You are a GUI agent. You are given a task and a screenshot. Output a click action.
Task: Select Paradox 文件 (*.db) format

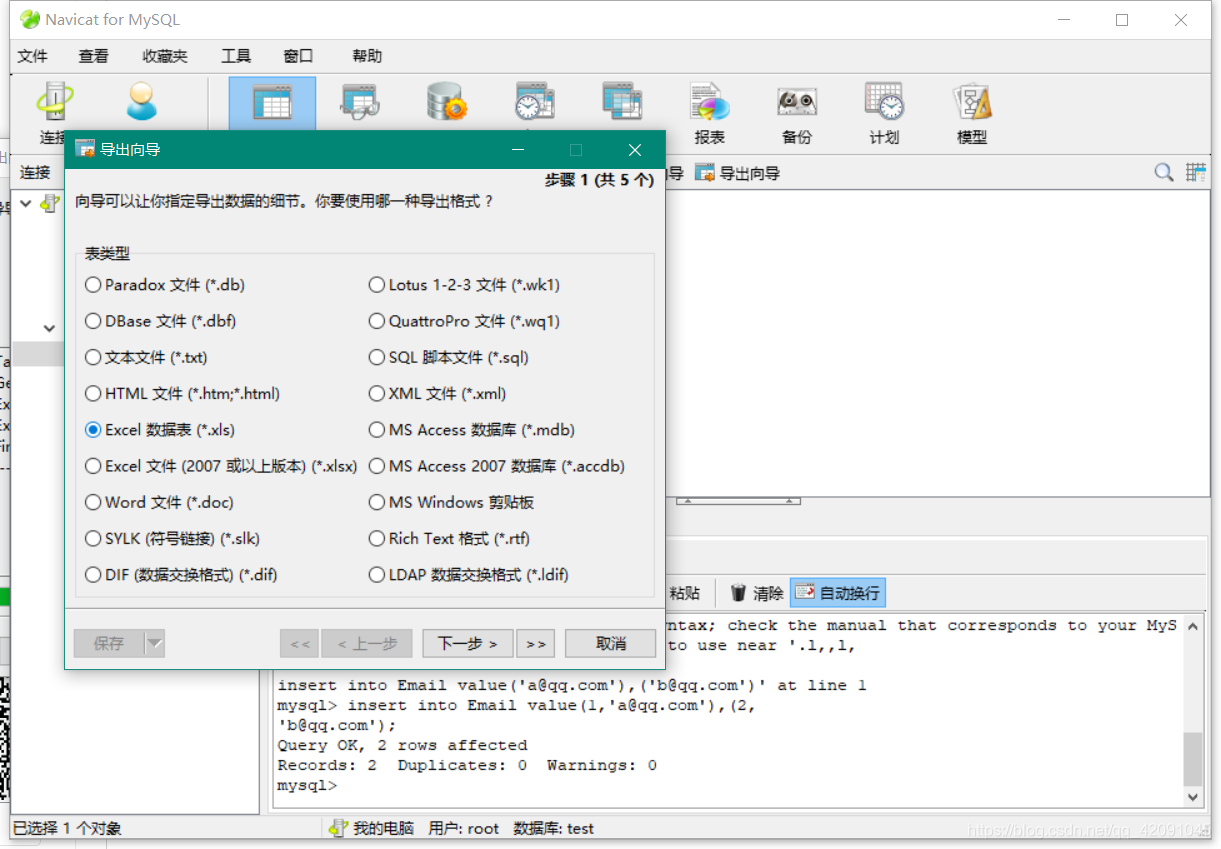[x=164, y=285]
